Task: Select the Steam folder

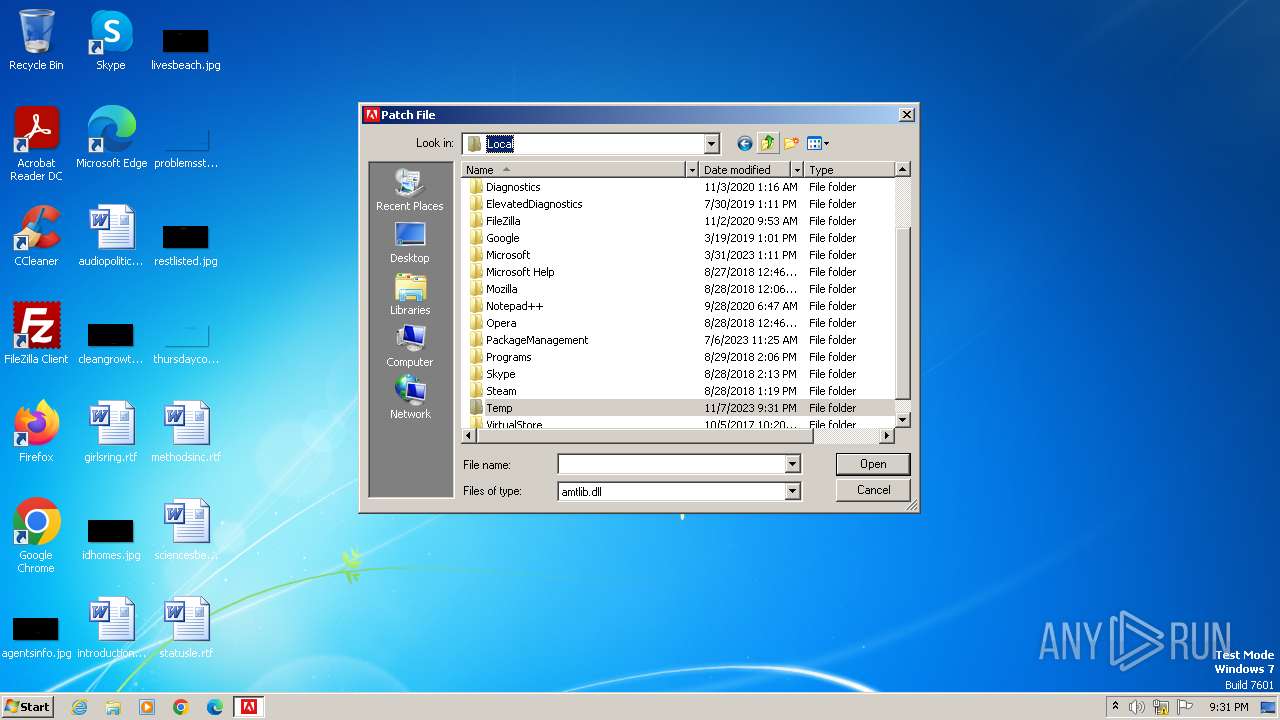Action: pyautogui.click(x=501, y=391)
